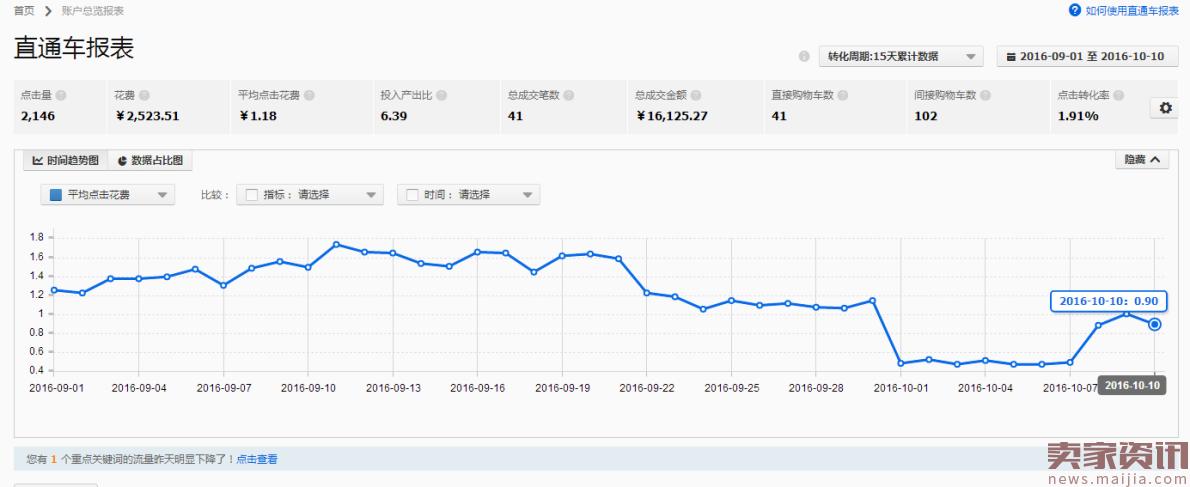1190x487 pixels.
Task: Open 转化周期:15天累计数据 dropdown
Action: click(901, 56)
